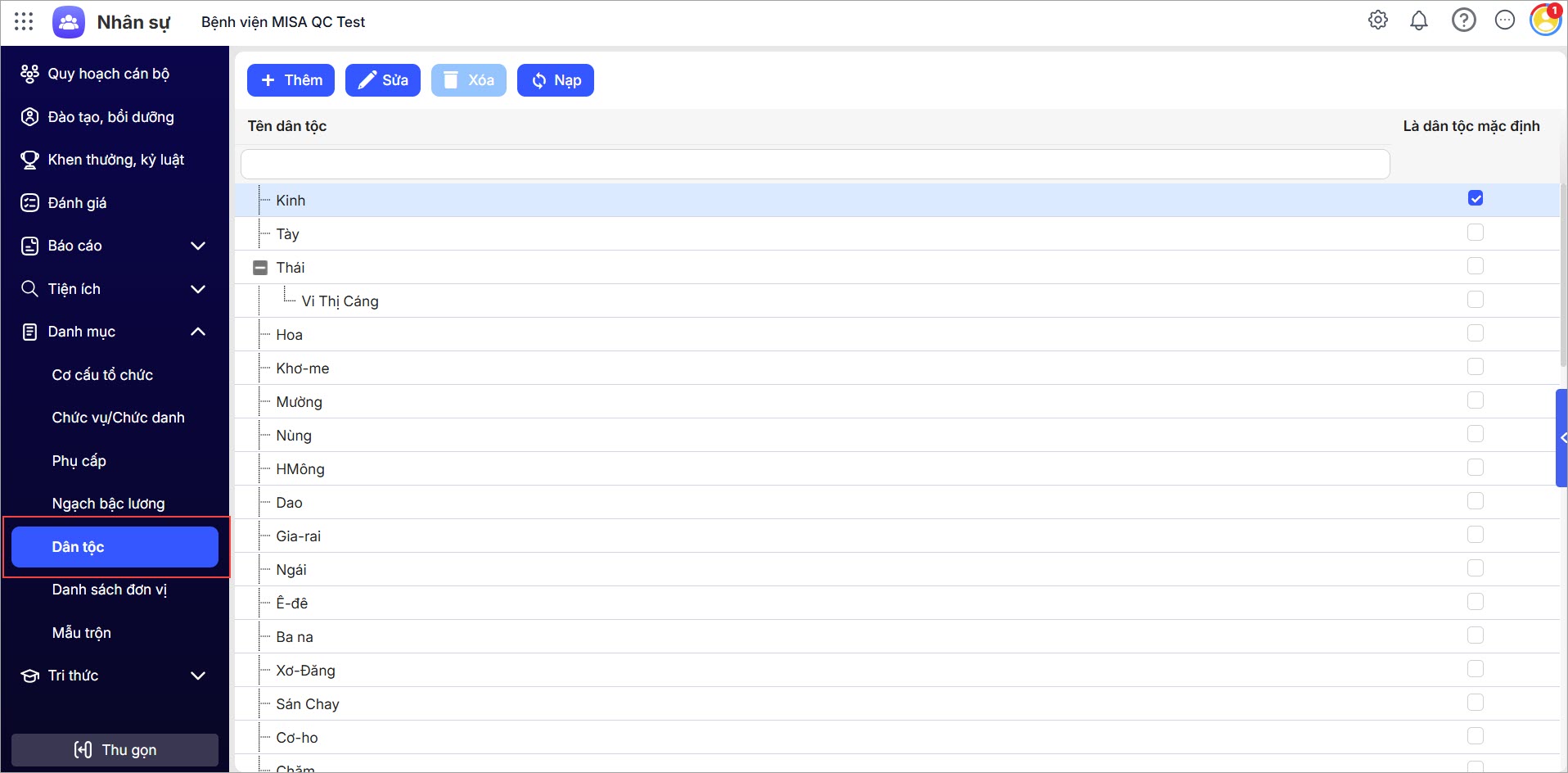The width and height of the screenshot is (1568, 773).
Task: Select the Ê-đê row
Action: tap(897, 603)
